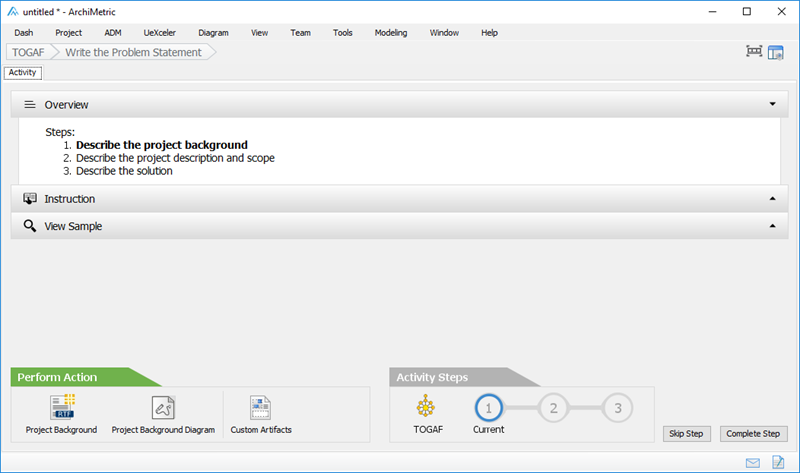Image resolution: width=800 pixels, height=473 pixels.
Task: Click the mail envelope icon in status bar
Action: [753, 462]
